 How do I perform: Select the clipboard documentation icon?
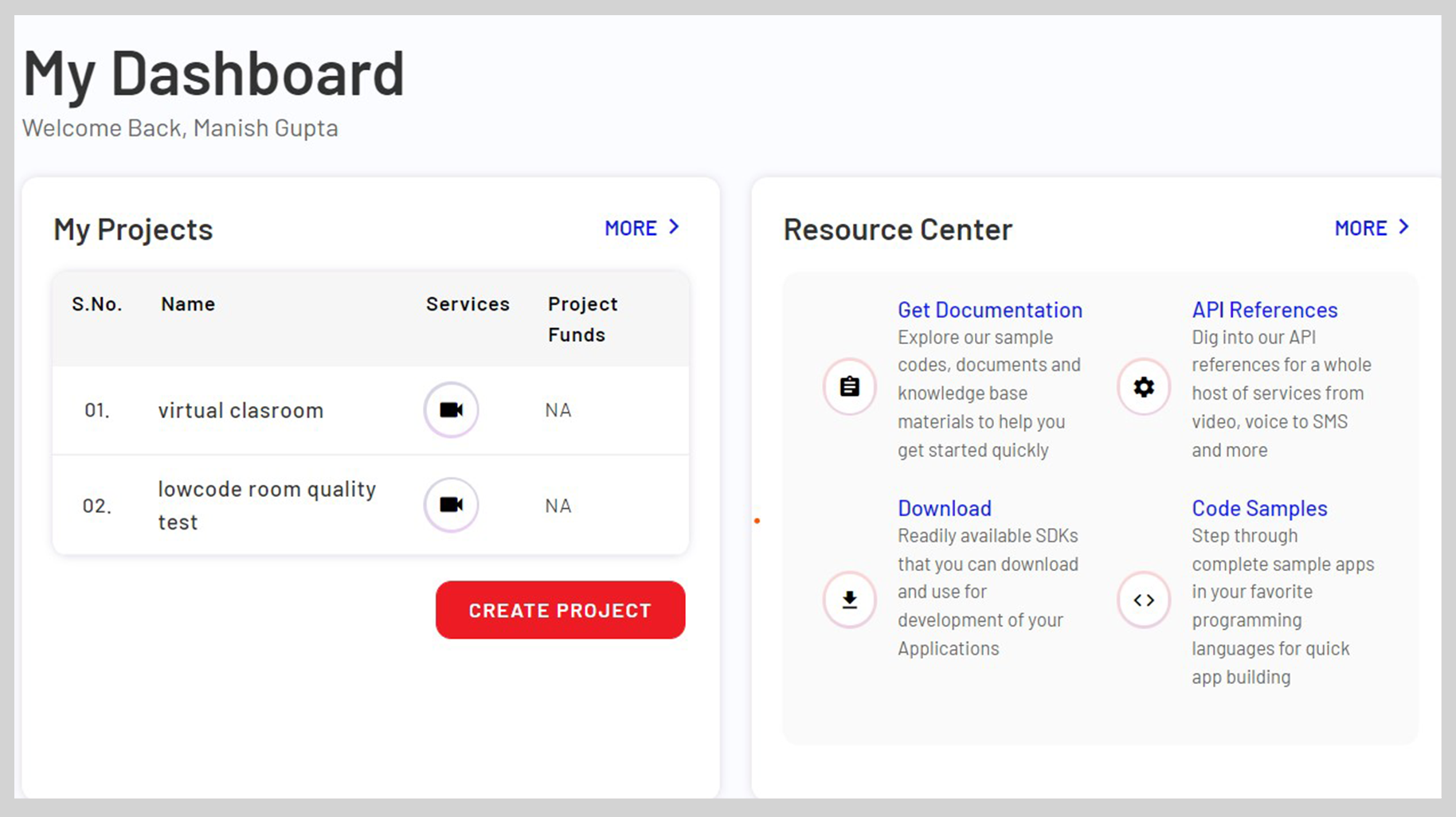pos(849,386)
